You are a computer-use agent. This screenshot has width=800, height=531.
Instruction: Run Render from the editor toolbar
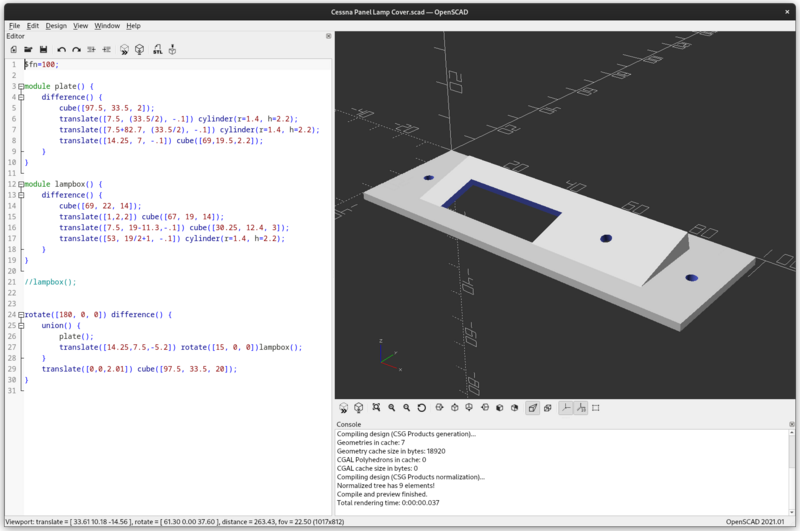139,49
